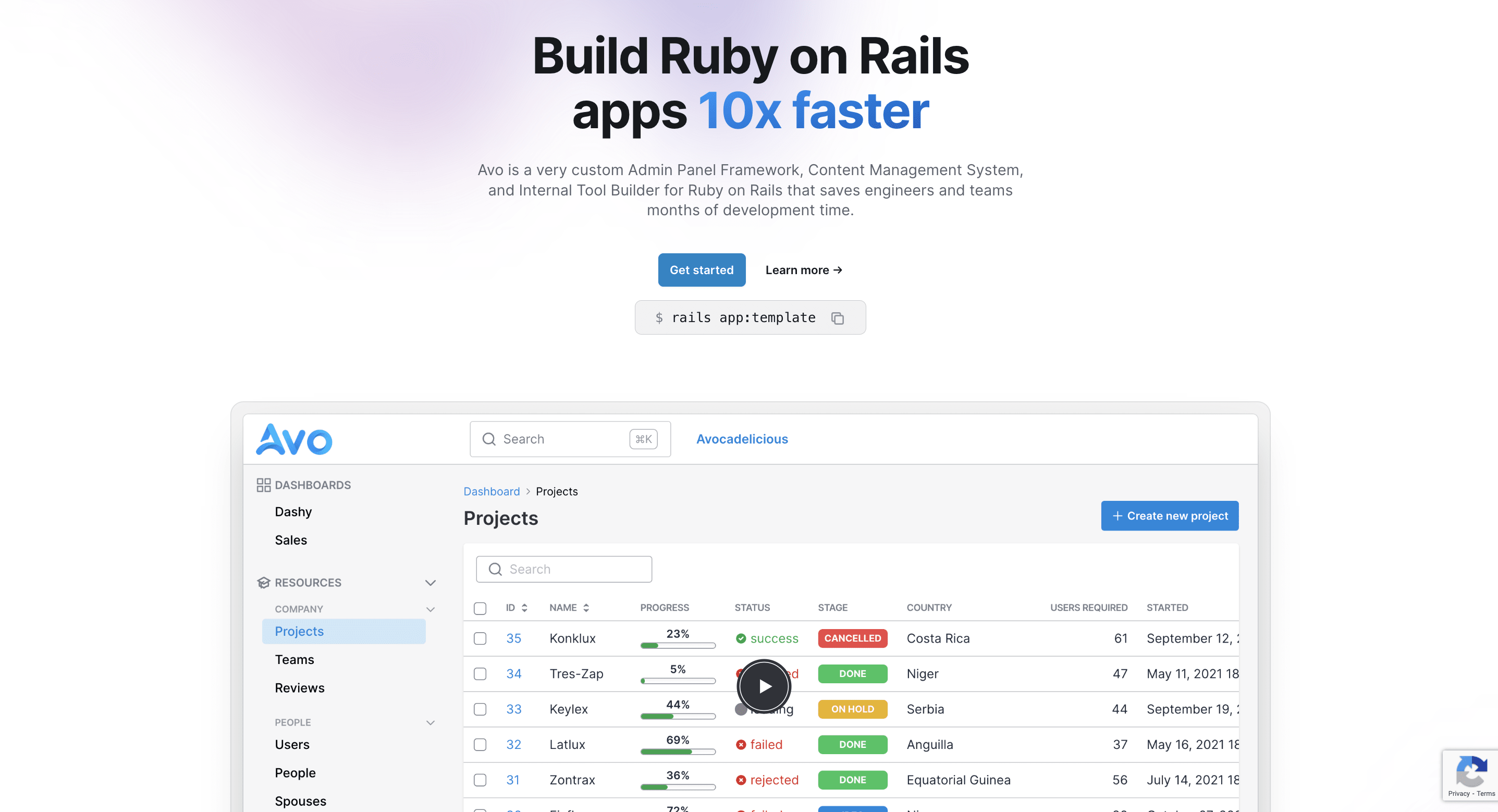Click the Dashboards panel icon
The image size is (1498, 812).
(263, 485)
